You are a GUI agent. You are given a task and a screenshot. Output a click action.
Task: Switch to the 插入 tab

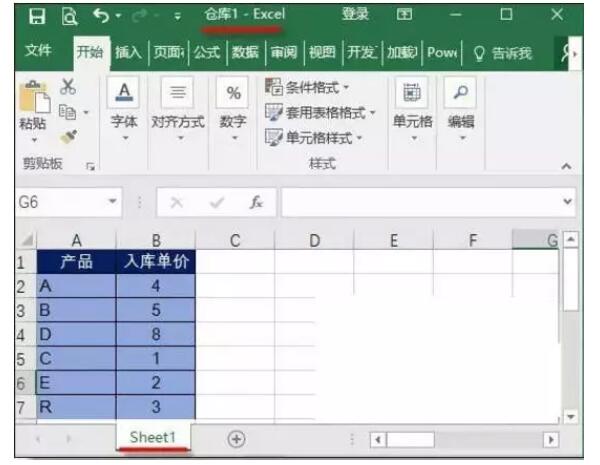(x=128, y=52)
